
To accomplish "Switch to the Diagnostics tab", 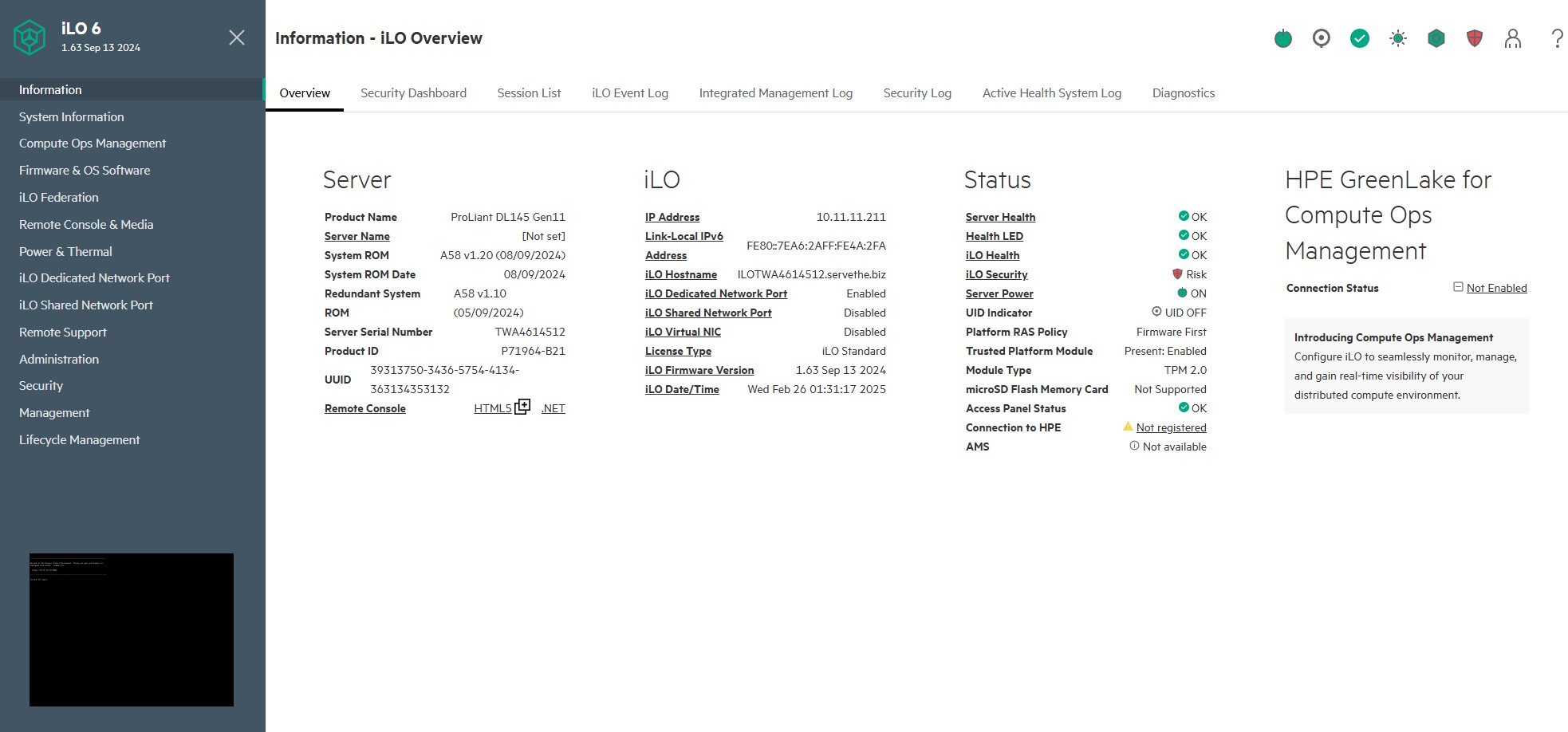I will pyautogui.click(x=1184, y=93).
